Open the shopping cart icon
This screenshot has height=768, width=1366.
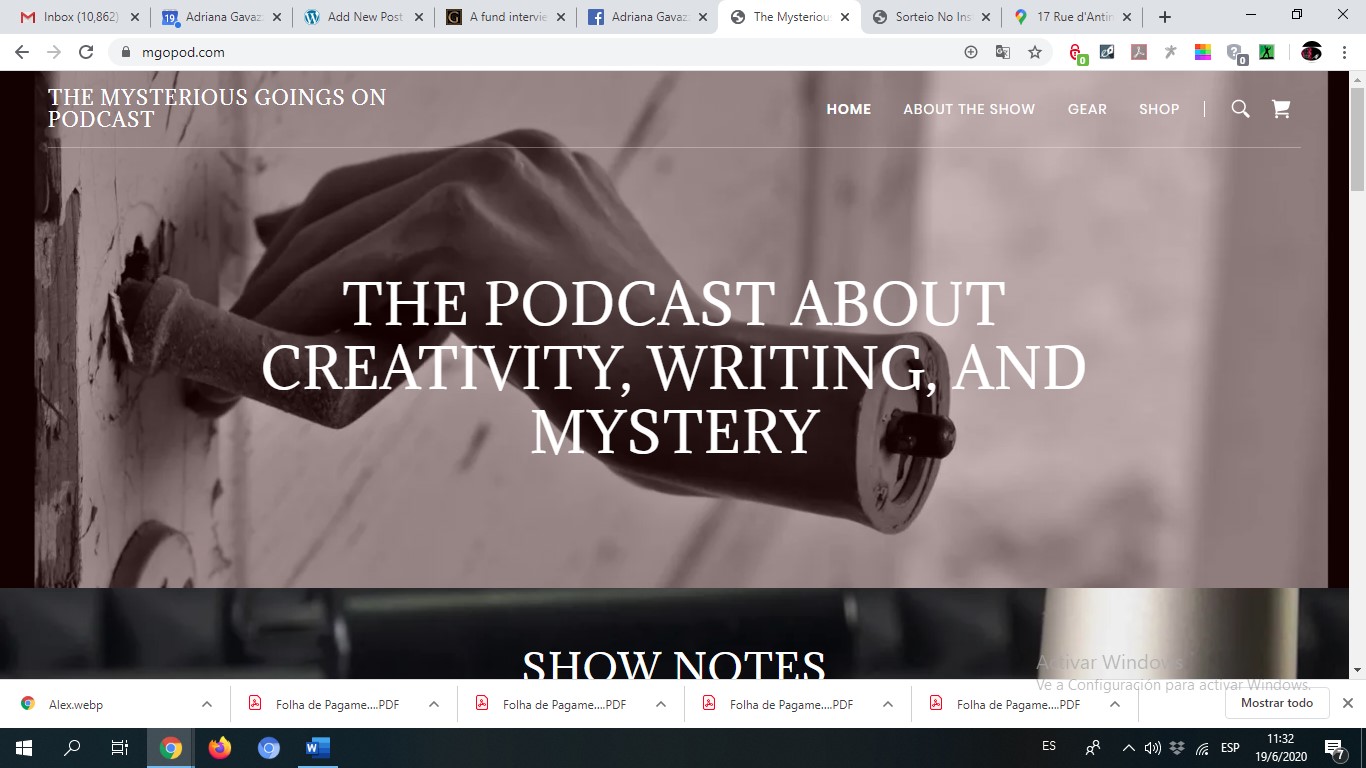(1281, 109)
